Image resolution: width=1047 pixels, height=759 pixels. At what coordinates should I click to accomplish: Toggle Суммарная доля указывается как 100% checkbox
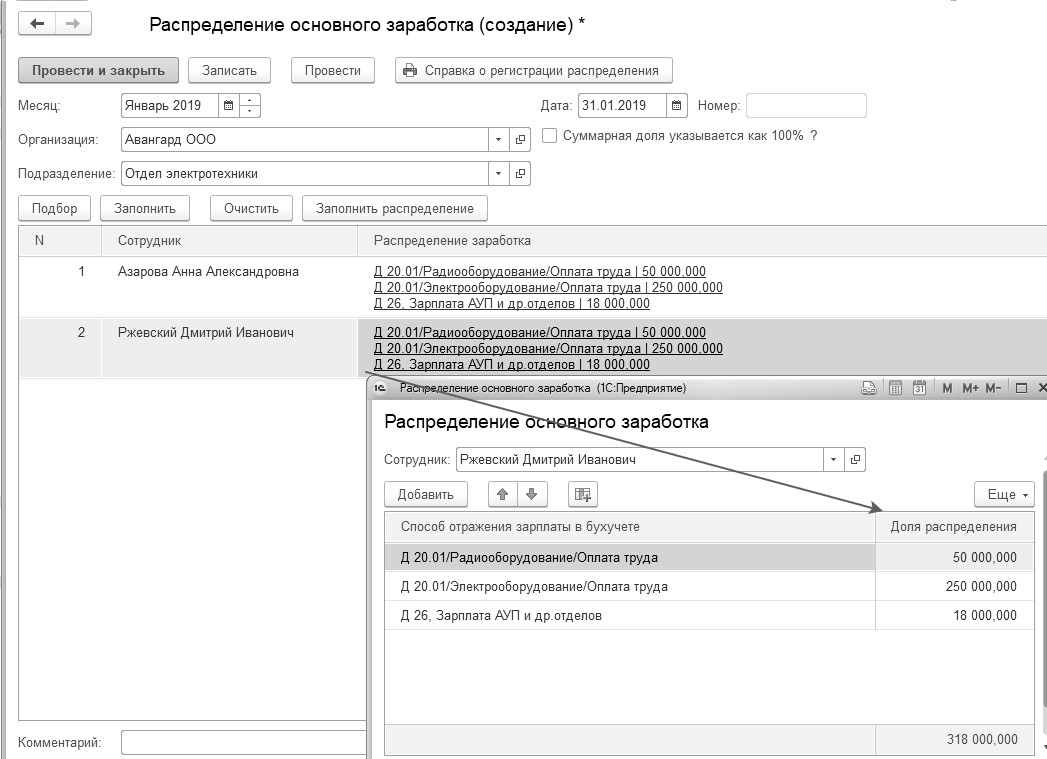tap(550, 136)
